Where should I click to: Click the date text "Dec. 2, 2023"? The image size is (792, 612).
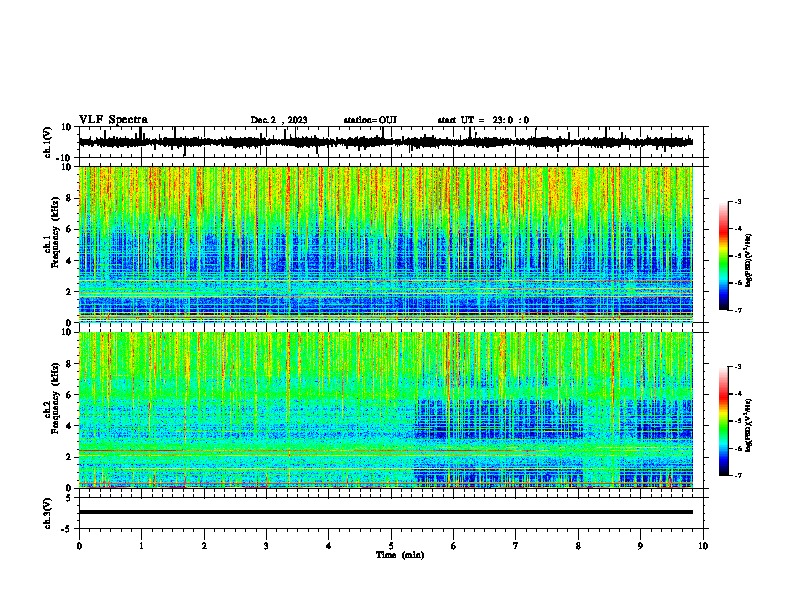[x=279, y=120]
